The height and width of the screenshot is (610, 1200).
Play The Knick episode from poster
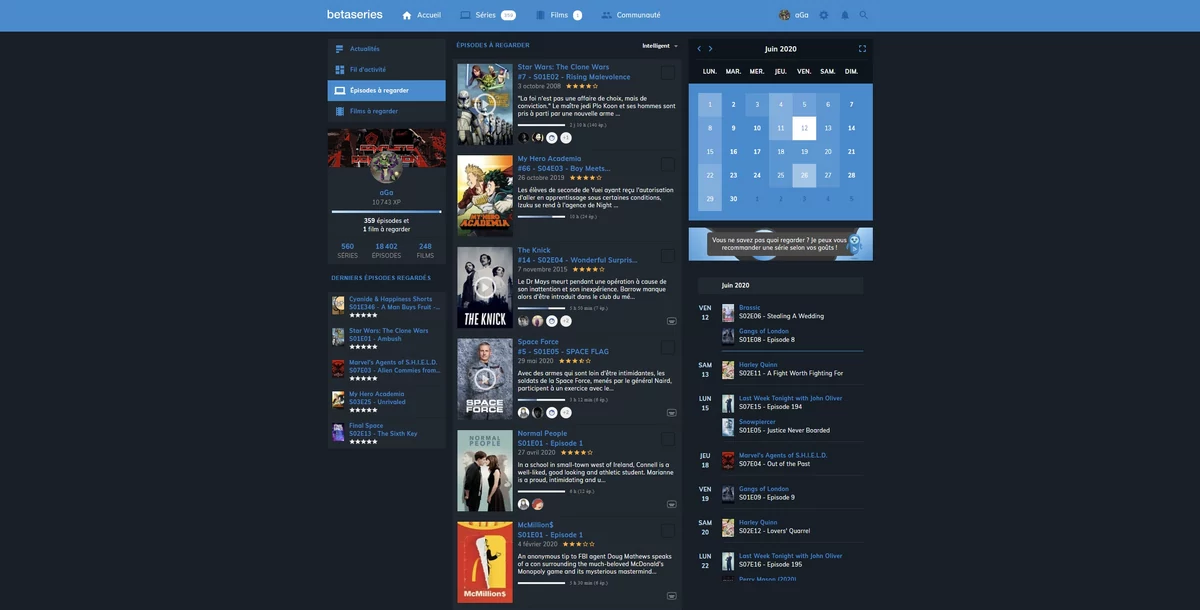tap(485, 287)
